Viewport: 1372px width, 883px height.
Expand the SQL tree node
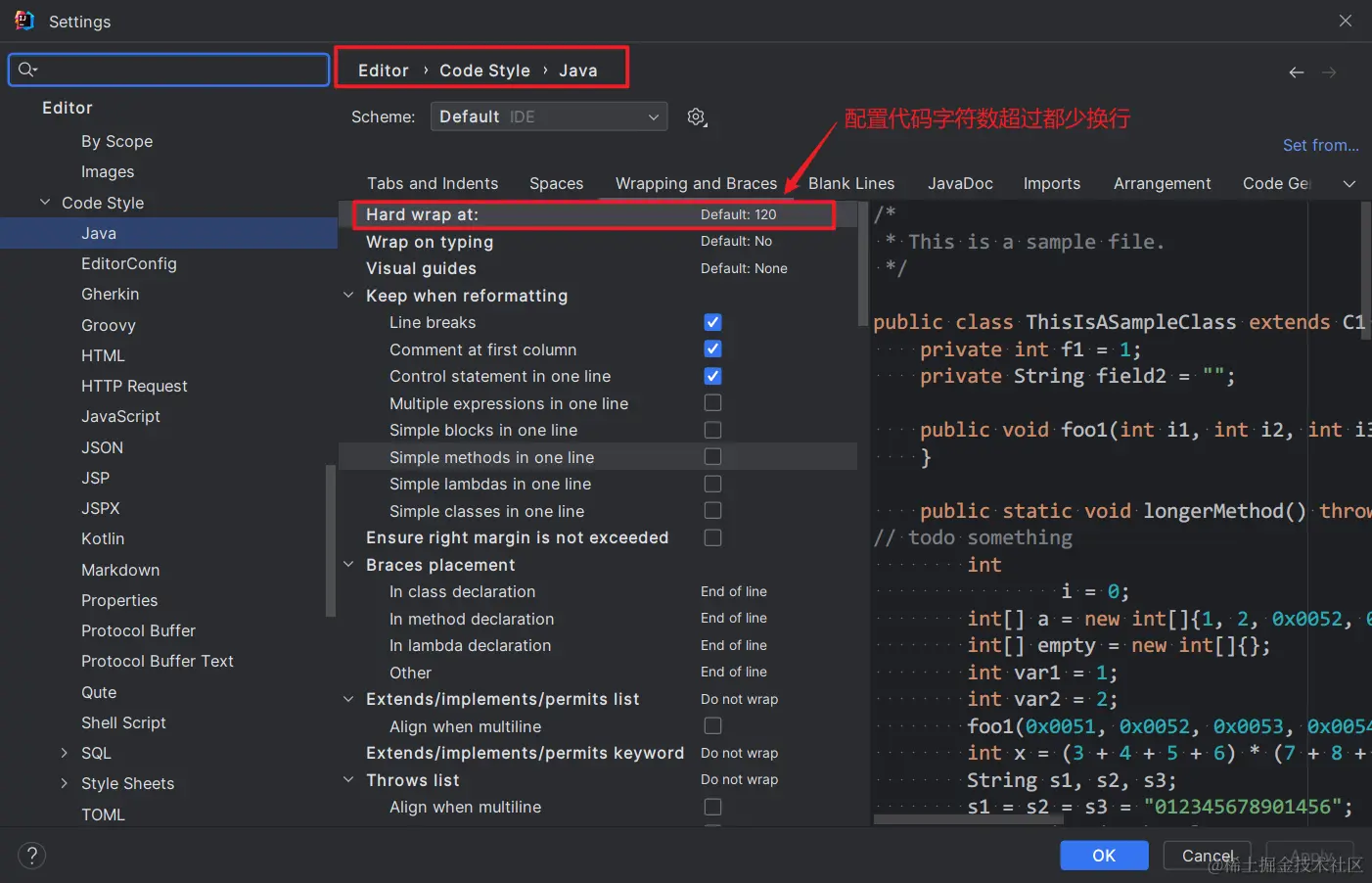point(65,753)
